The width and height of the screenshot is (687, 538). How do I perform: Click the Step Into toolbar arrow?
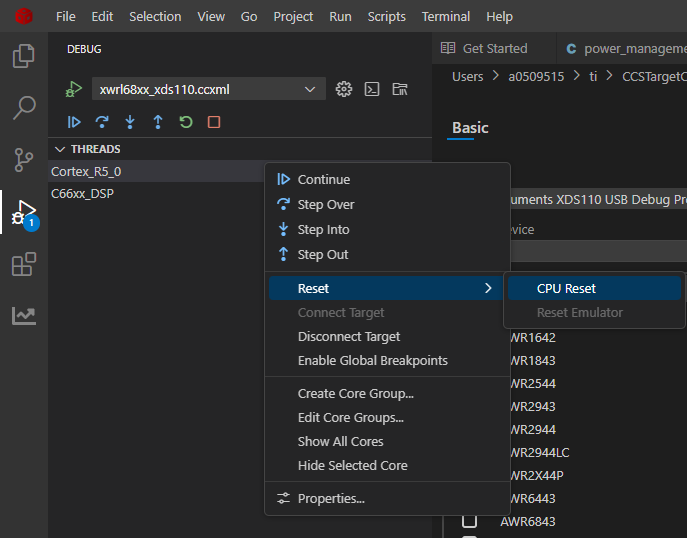130,122
